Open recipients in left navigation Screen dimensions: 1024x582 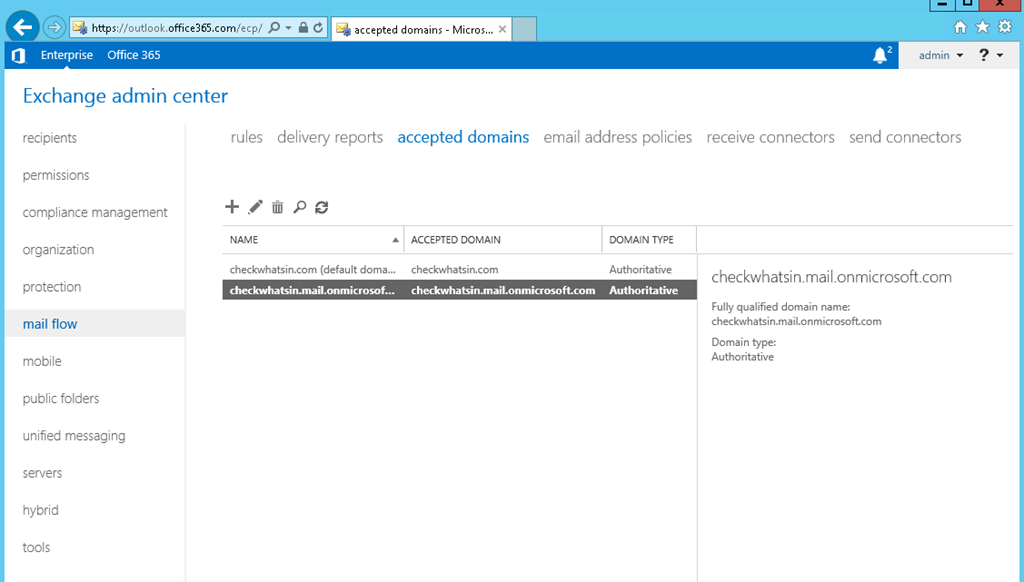tap(50, 138)
